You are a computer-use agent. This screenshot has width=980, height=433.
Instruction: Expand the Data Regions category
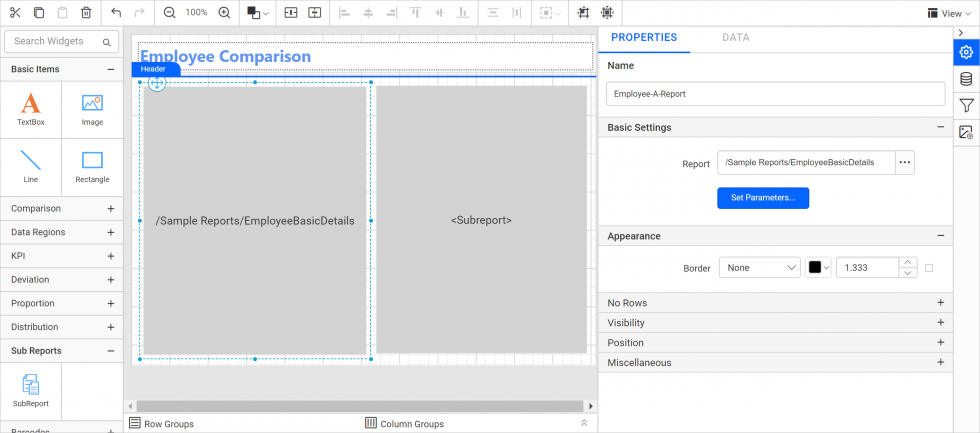111,232
